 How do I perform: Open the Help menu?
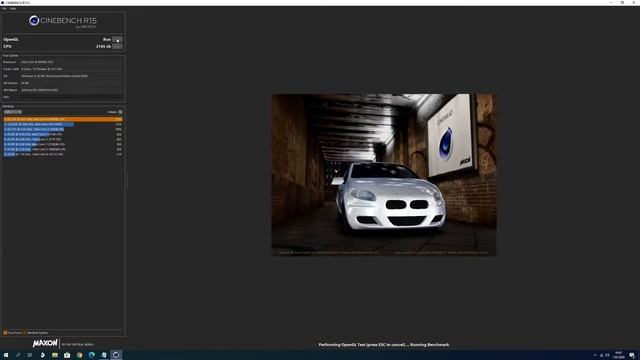13,8
